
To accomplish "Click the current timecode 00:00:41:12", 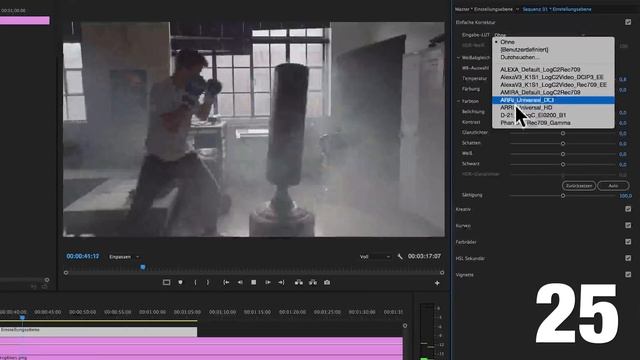I will tap(83, 256).
